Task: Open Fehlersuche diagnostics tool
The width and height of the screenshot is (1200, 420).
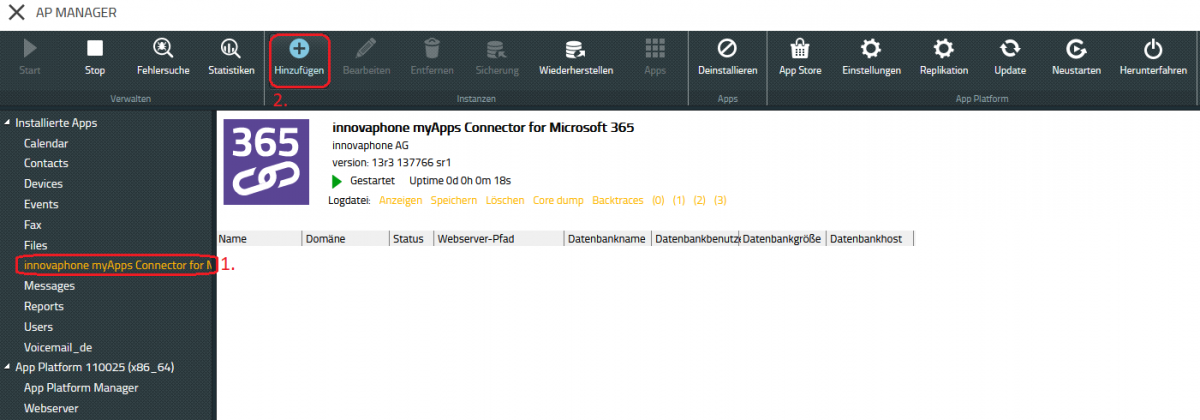Action: 163,48
